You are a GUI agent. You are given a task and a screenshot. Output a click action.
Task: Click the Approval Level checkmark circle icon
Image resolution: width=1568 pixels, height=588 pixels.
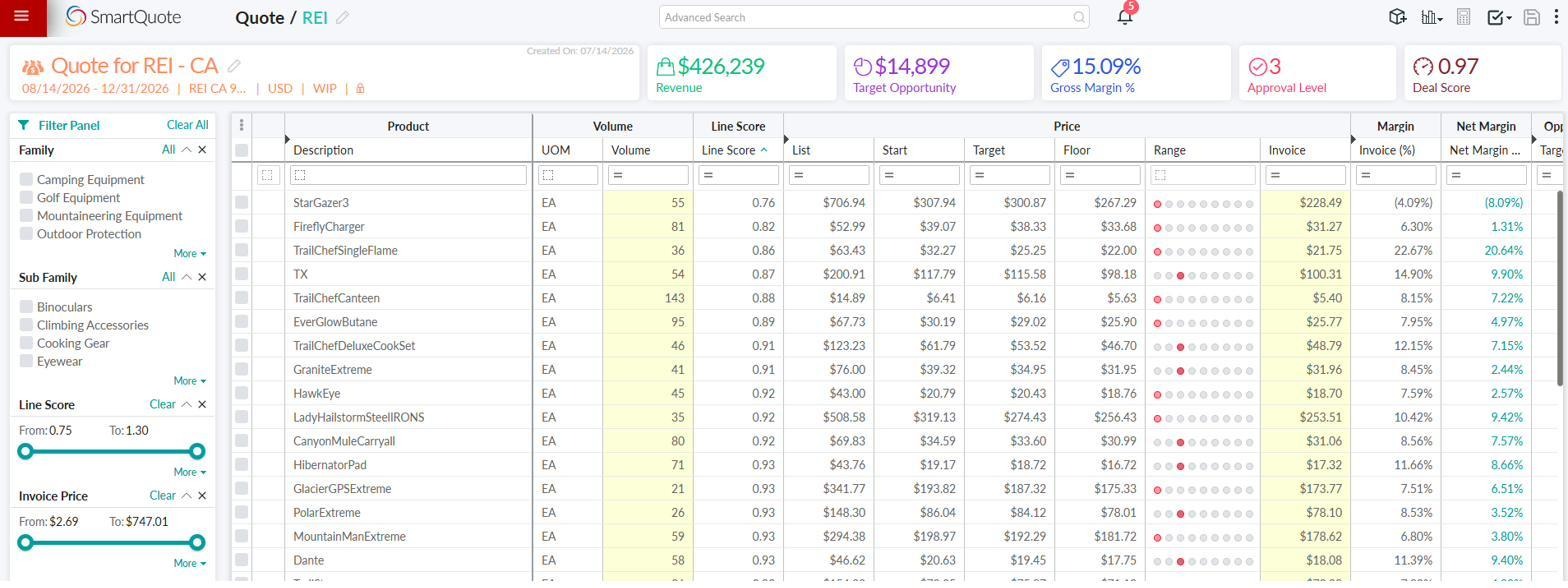click(1258, 67)
